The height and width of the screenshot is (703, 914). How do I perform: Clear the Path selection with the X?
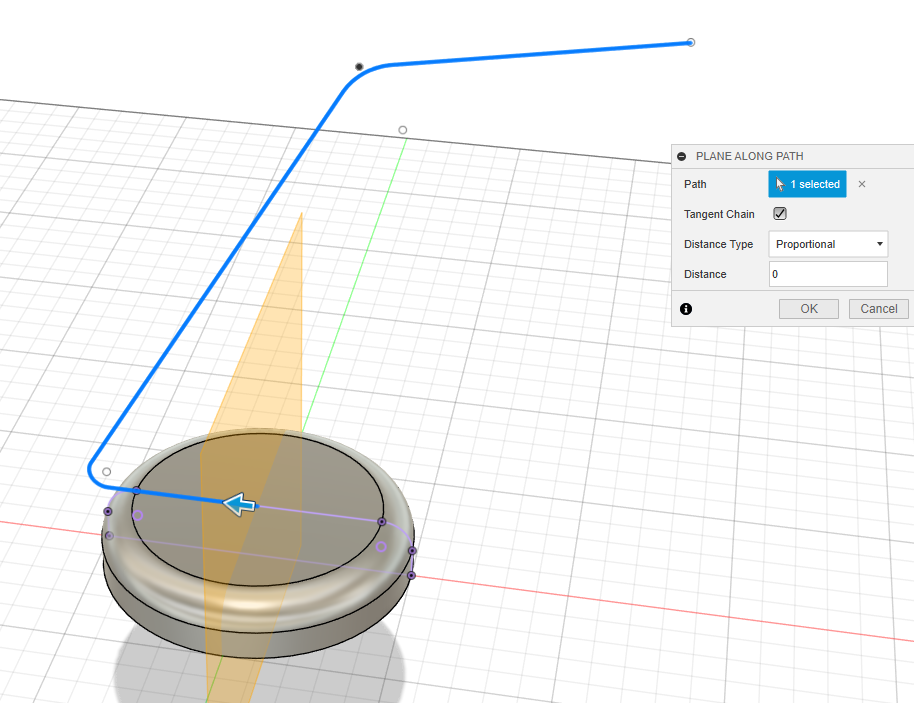tap(862, 184)
